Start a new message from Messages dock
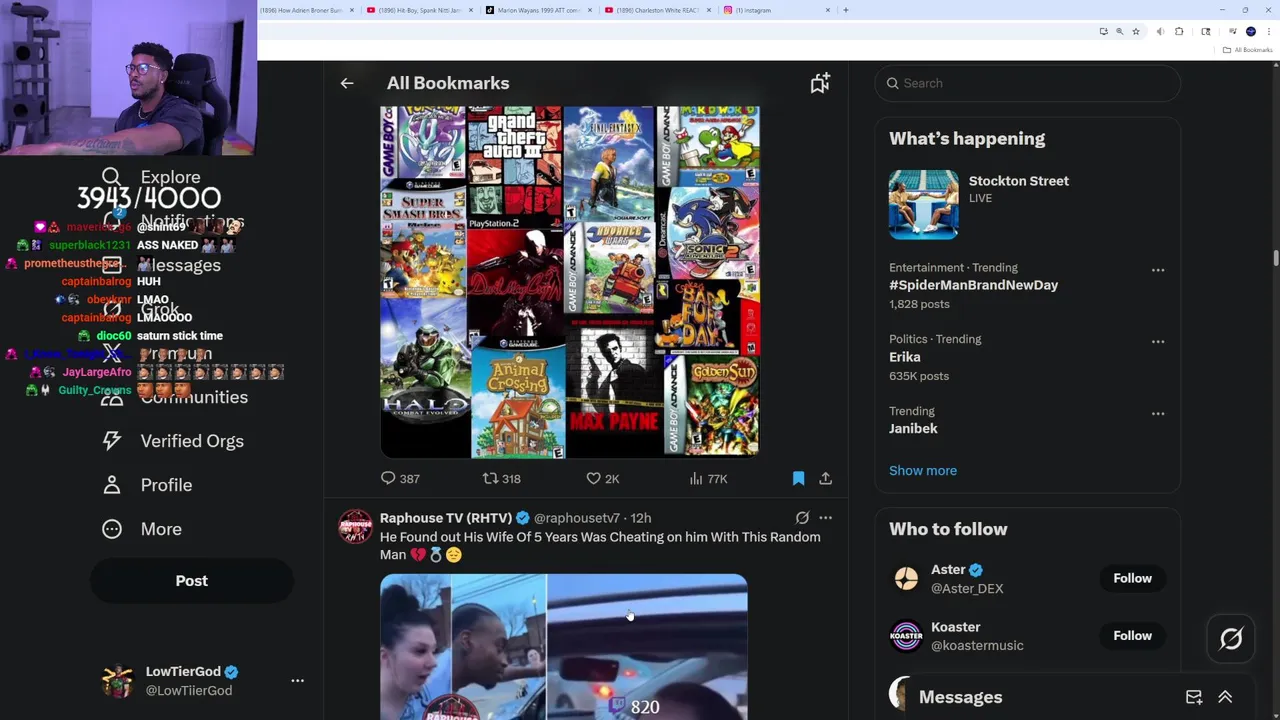 [x=1194, y=697]
